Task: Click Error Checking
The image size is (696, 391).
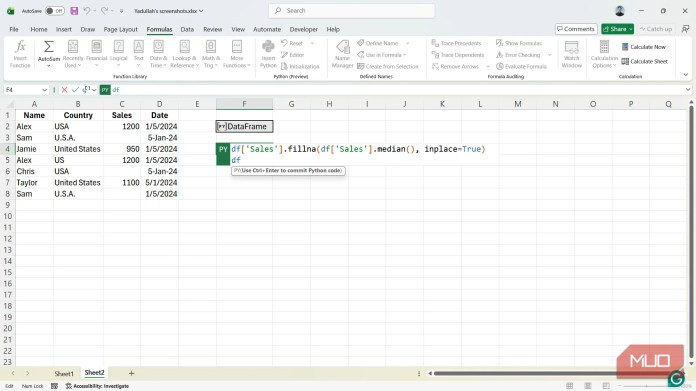Action: pyautogui.click(x=518, y=55)
